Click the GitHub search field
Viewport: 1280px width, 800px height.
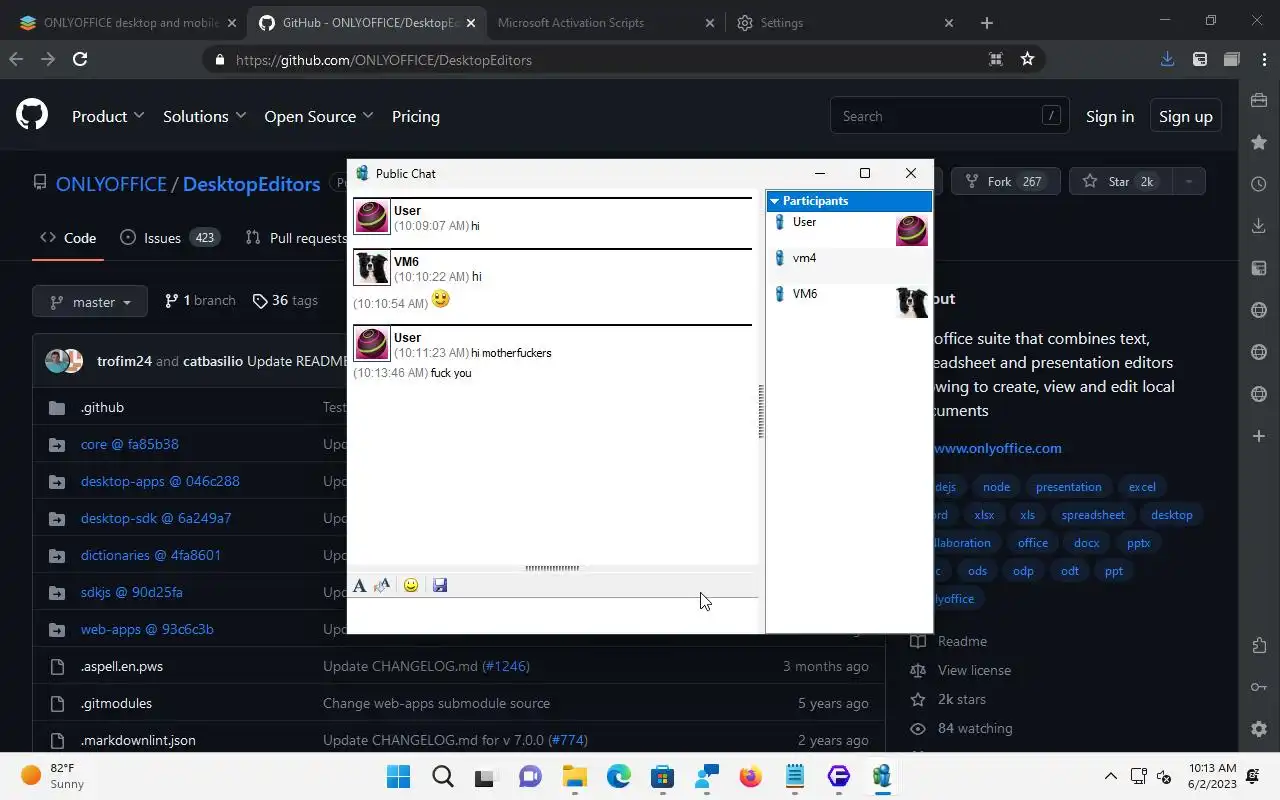coord(950,116)
